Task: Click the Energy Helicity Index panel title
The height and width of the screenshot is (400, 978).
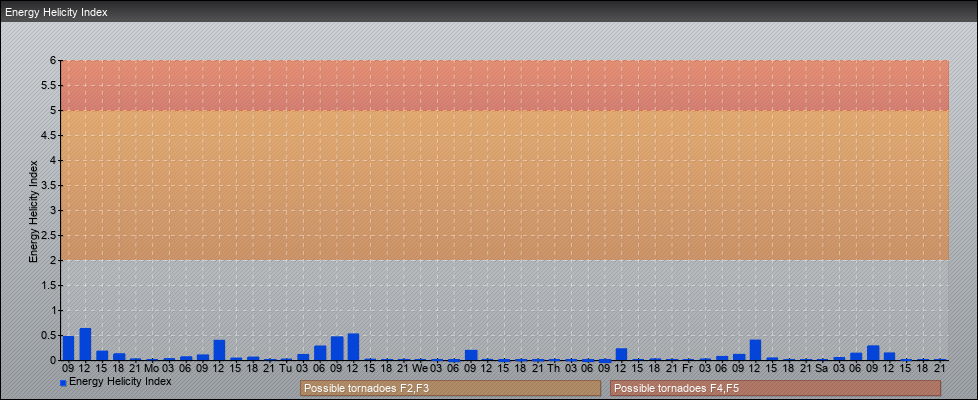Action: 56,12
